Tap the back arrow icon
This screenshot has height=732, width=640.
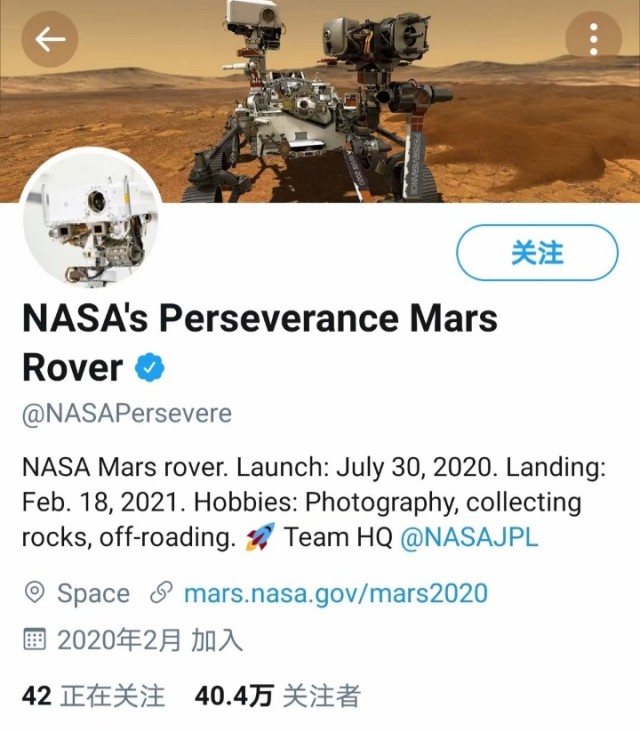pyautogui.click(x=49, y=39)
